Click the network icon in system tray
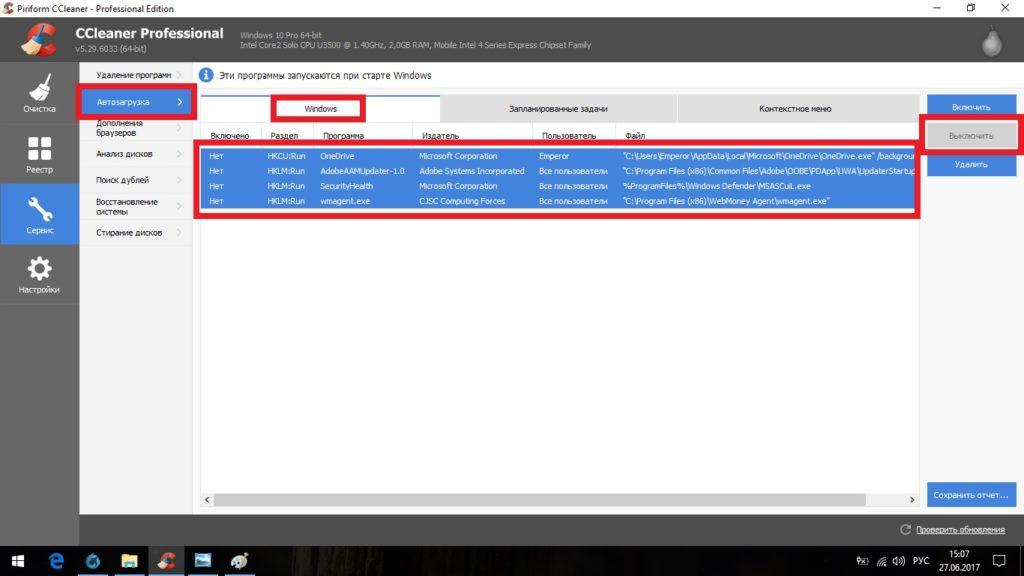Screen dimensions: 1024x576 coord(882,561)
